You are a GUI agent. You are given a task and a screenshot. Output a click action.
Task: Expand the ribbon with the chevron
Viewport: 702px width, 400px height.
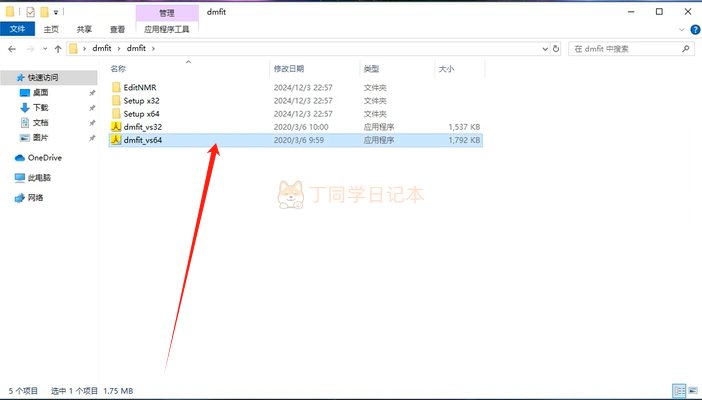pyautogui.click(x=679, y=29)
